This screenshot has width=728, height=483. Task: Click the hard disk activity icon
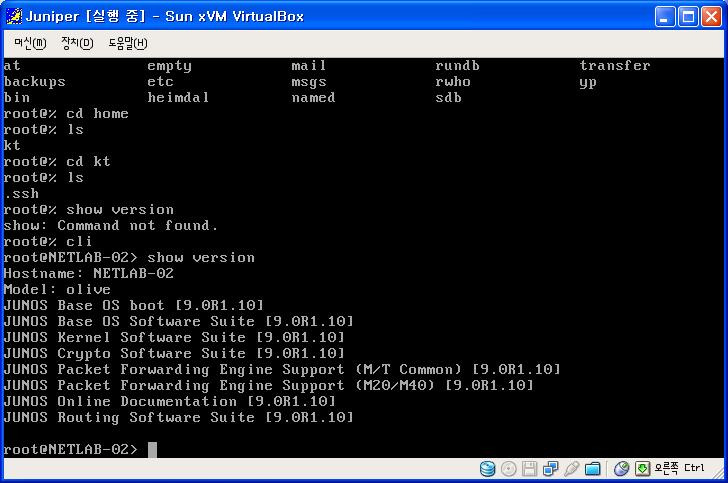click(x=487, y=469)
